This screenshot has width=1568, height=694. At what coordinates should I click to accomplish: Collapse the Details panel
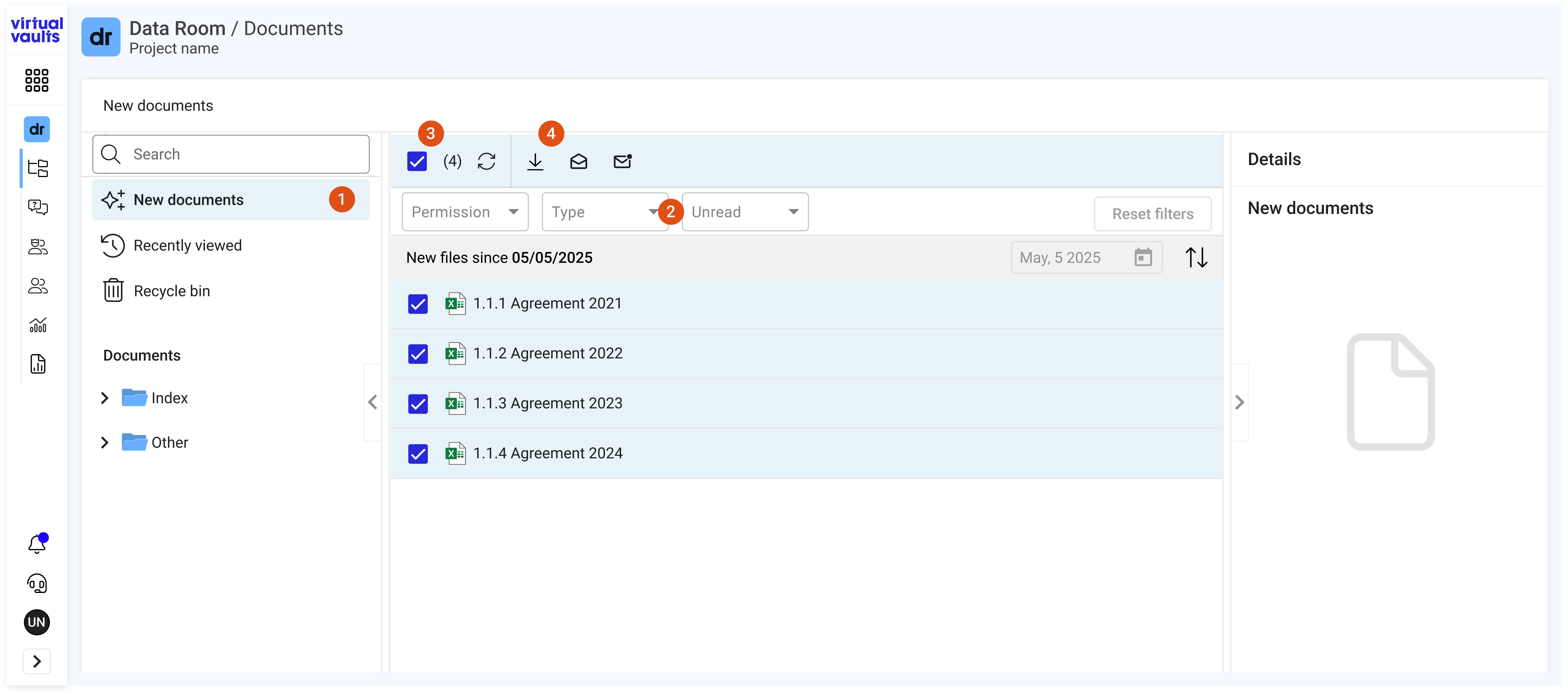(x=1239, y=402)
